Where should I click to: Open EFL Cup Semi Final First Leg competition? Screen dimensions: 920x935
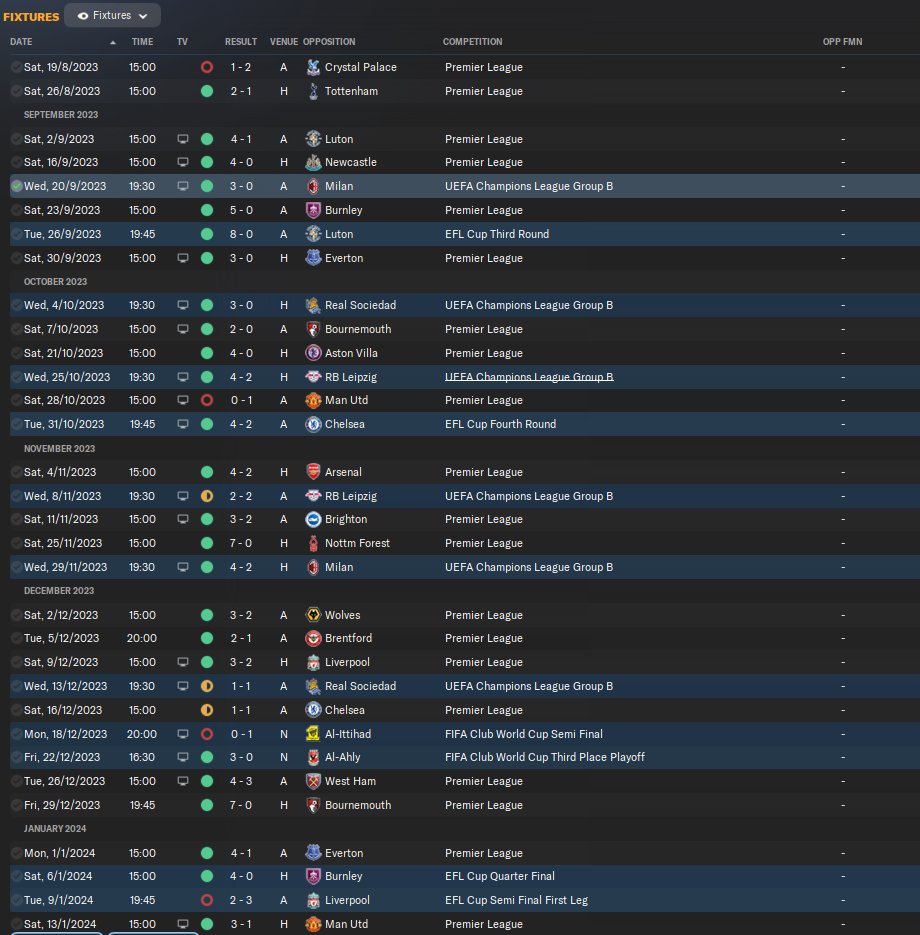click(516, 900)
